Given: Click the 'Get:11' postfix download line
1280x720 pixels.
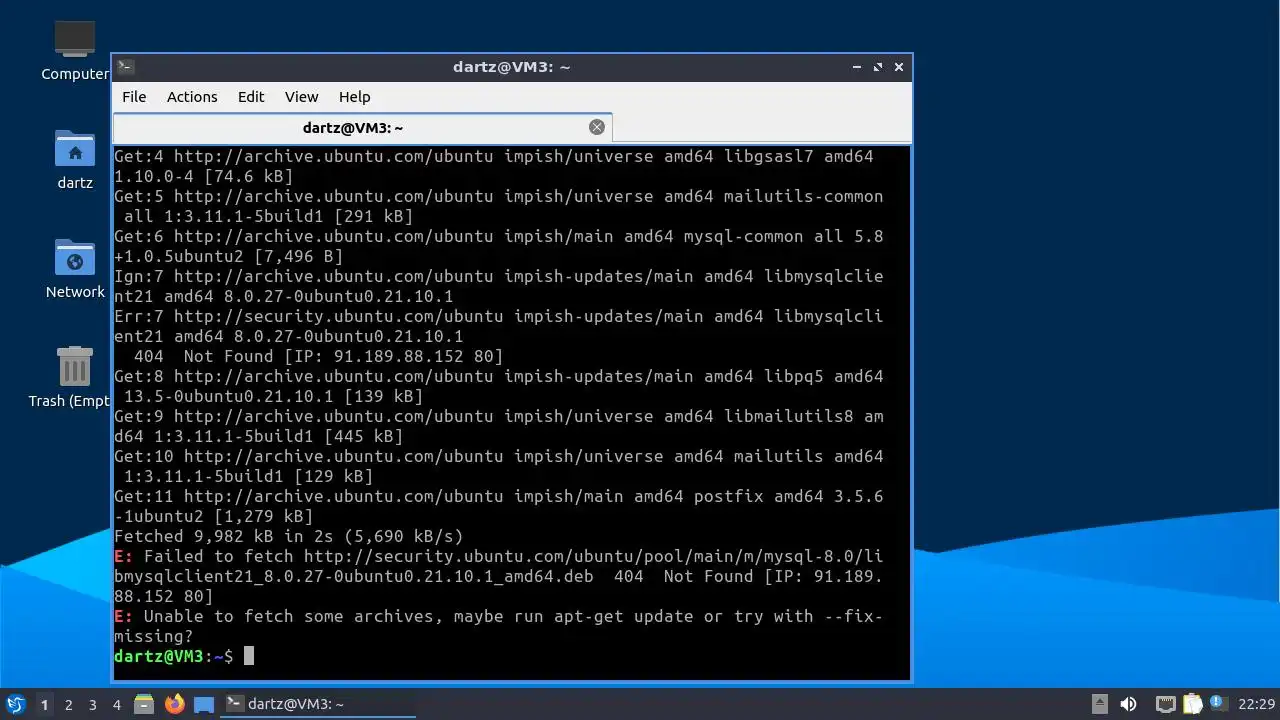Looking at the screenshot, I should click(499, 506).
